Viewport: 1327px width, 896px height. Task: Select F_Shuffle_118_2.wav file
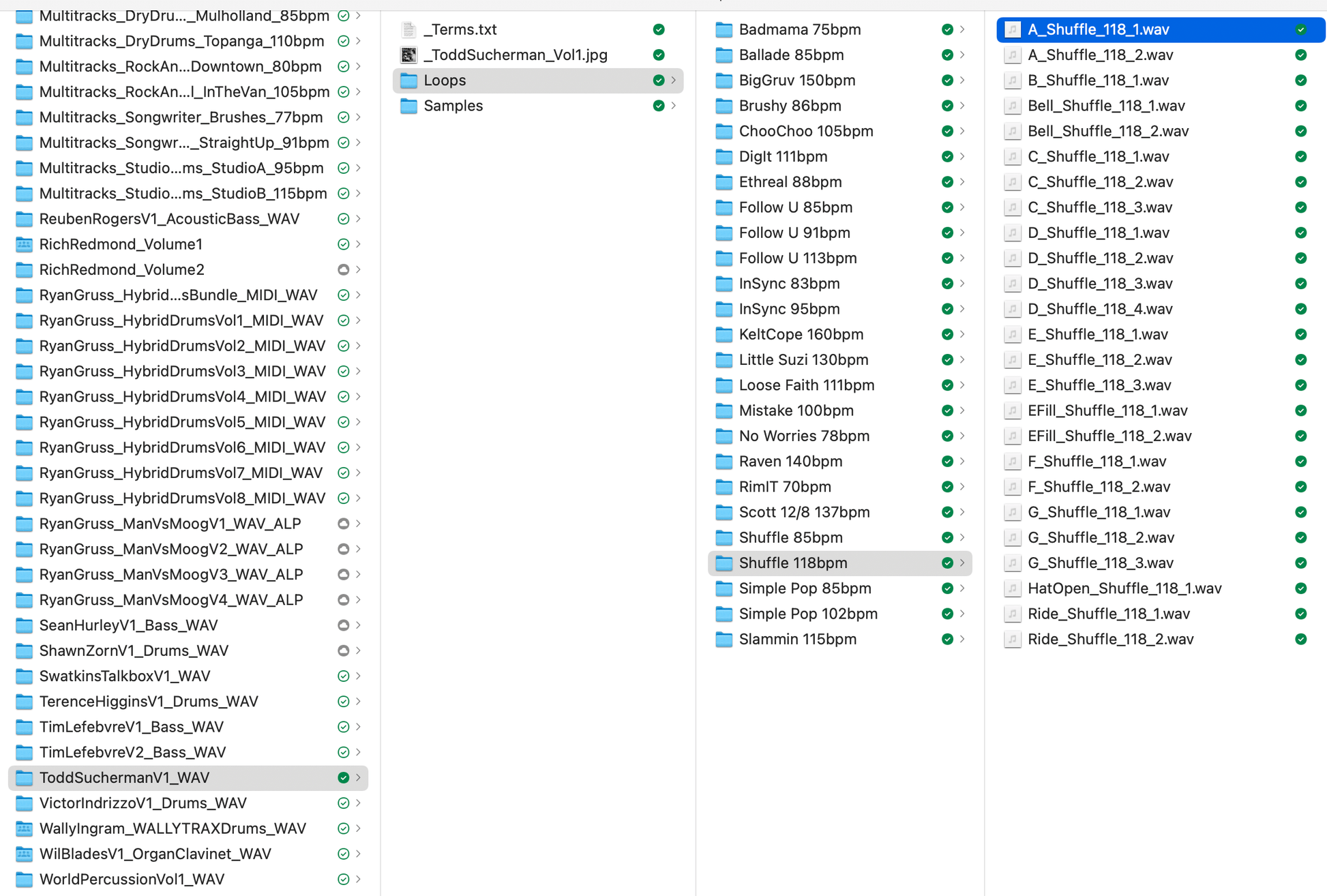pyautogui.click(x=1161, y=487)
